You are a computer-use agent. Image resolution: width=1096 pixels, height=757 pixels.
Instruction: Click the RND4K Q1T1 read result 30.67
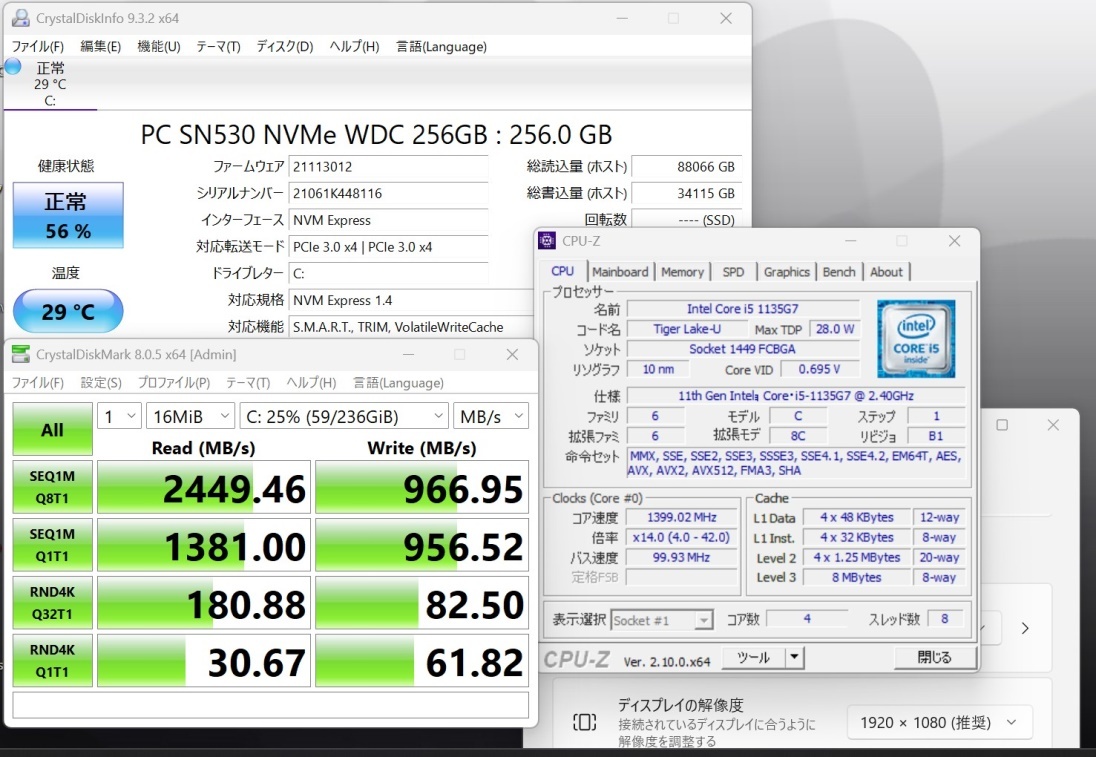click(203, 661)
